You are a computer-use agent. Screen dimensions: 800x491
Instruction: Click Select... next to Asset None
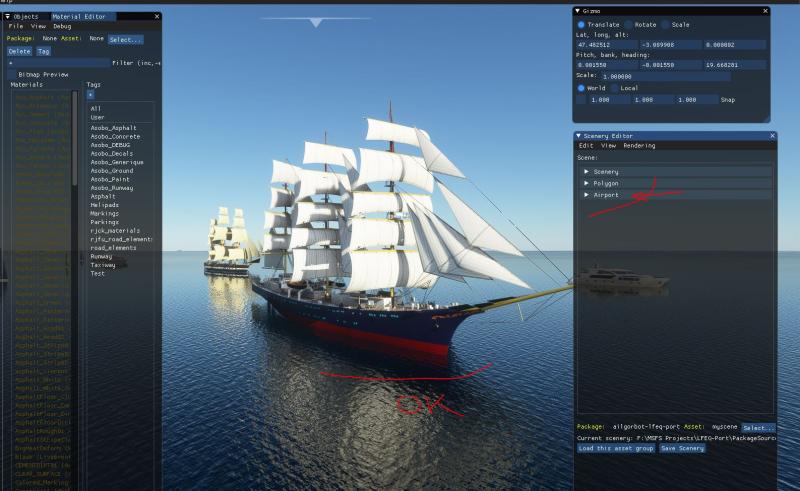pos(126,39)
